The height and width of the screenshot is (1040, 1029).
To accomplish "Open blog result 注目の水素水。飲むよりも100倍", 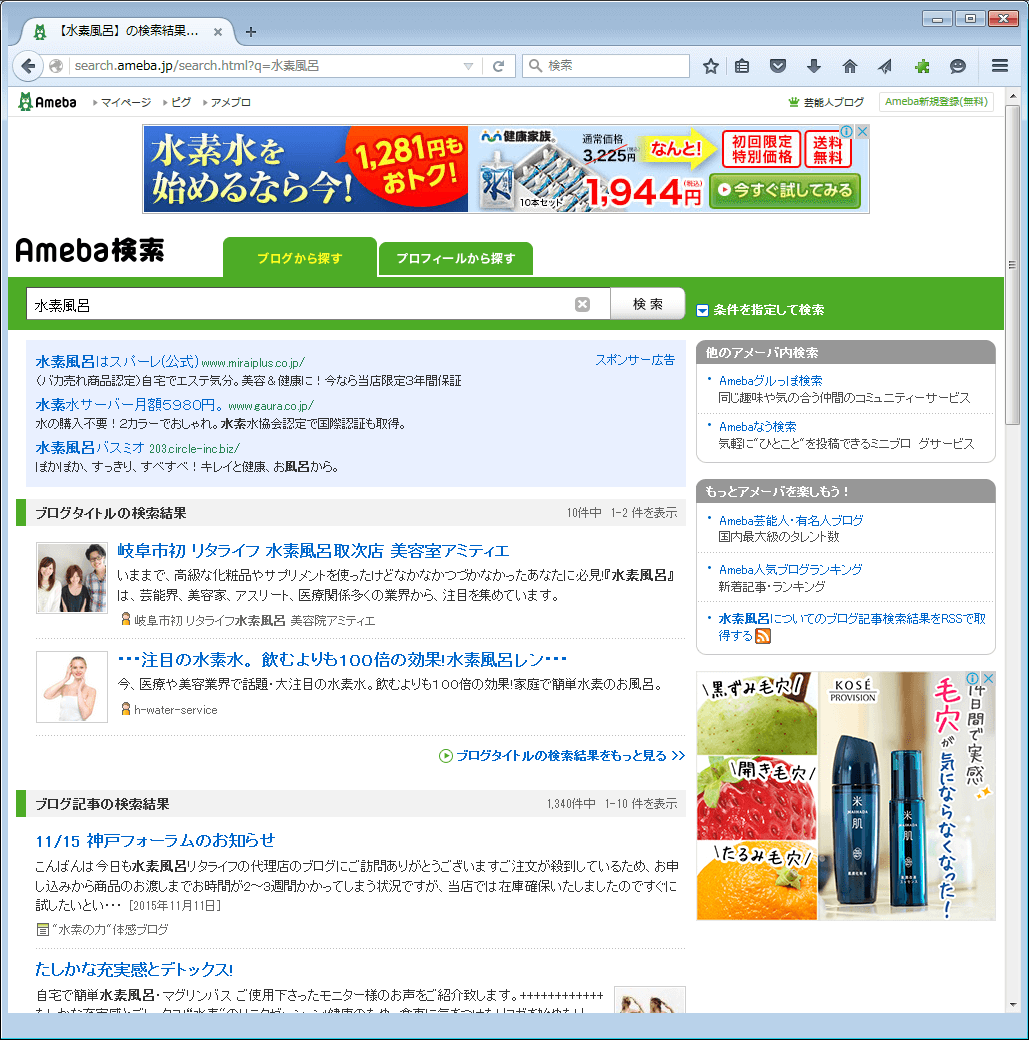I will point(342,659).
